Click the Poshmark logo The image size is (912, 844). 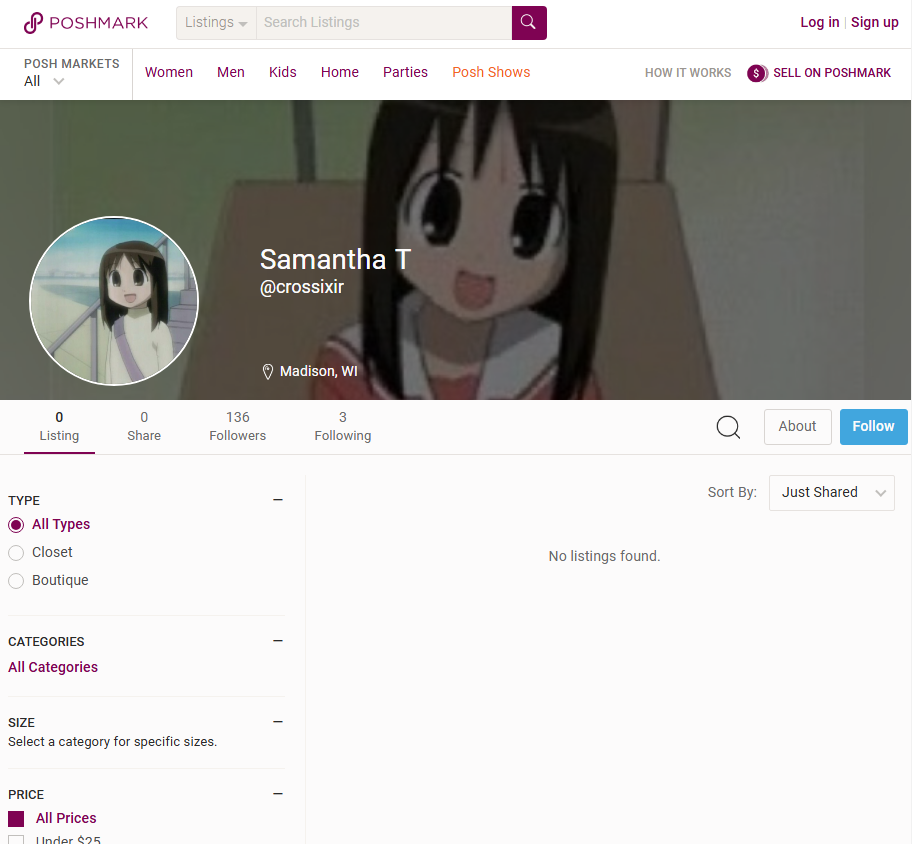tap(86, 23)
